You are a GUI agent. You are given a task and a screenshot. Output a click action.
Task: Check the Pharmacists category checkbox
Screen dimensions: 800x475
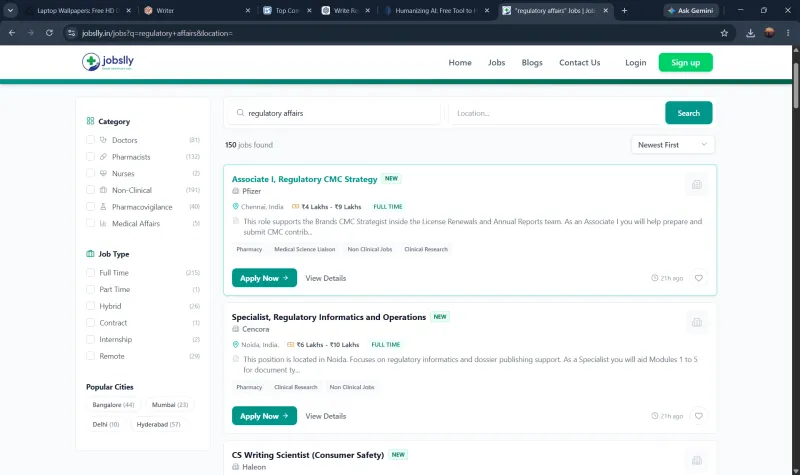(x=90, y=157)
